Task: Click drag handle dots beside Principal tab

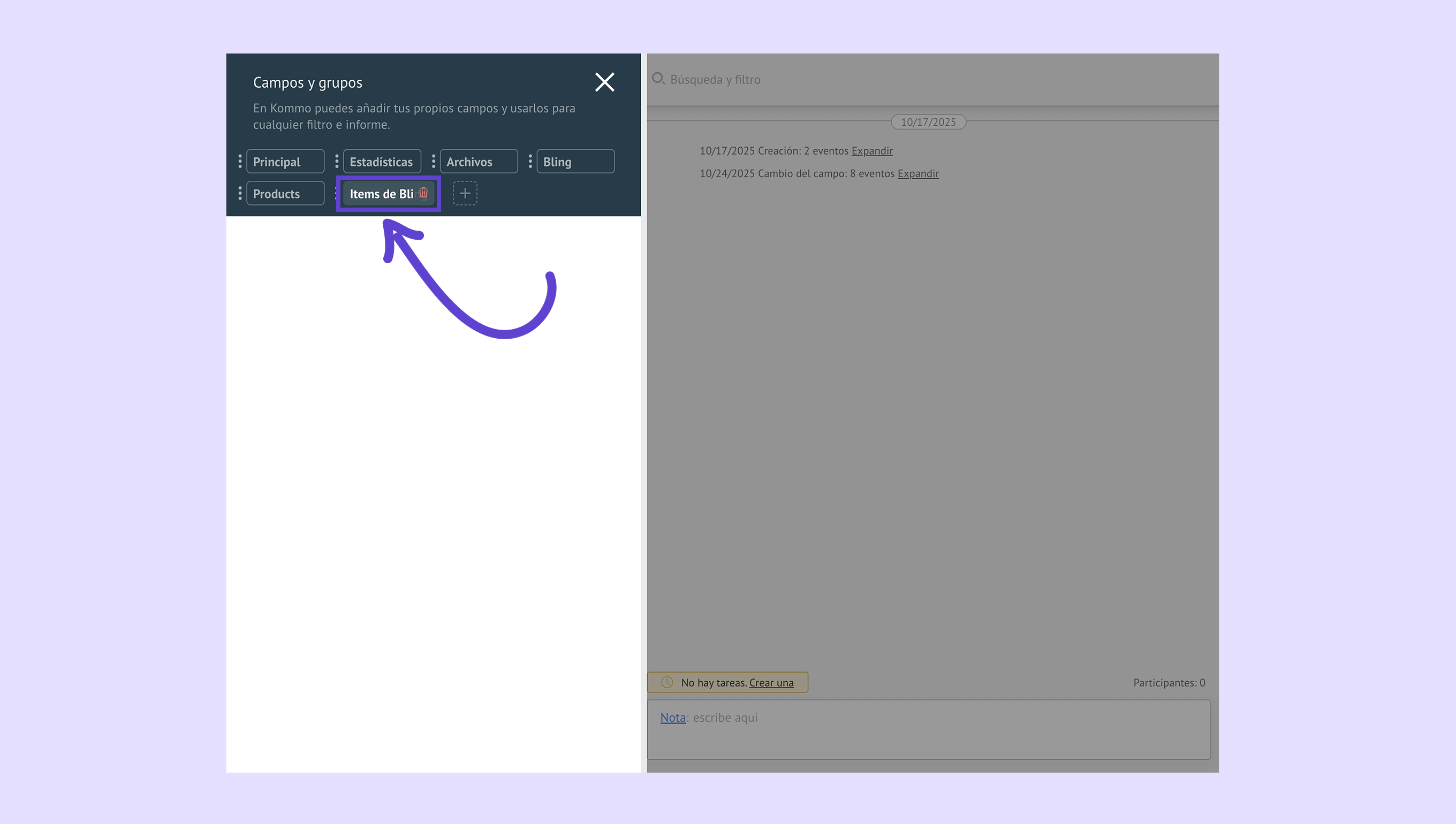Action: coord(240,162)
